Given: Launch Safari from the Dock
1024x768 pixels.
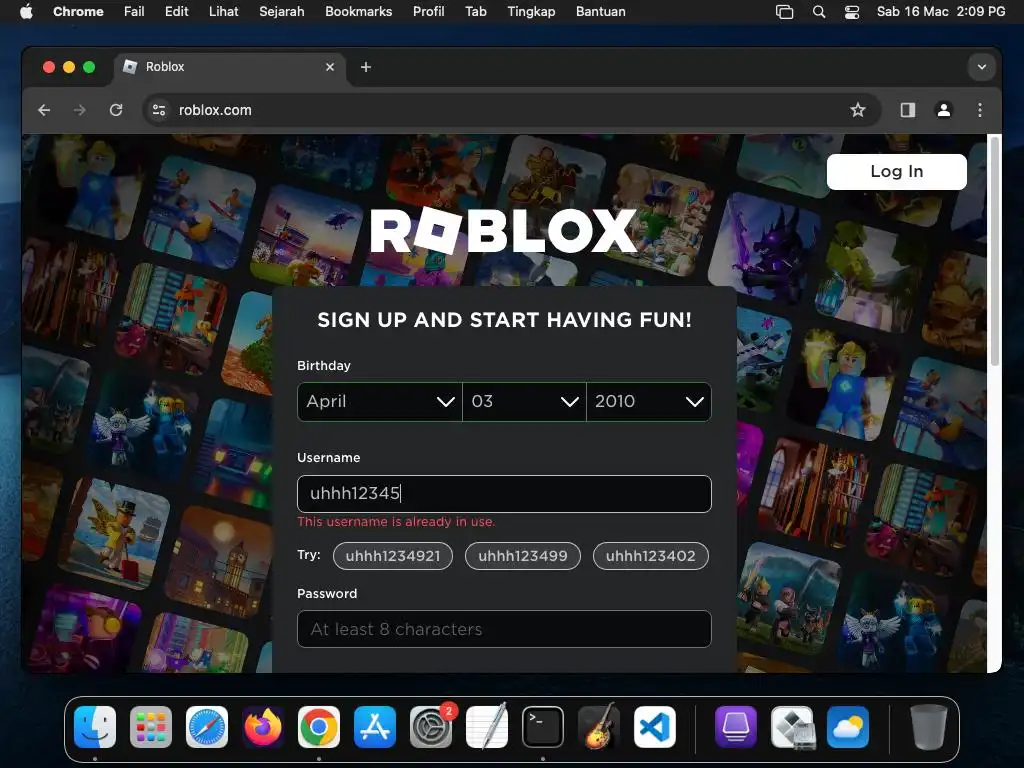Looking at the screenshot, I should pos(207,727).
